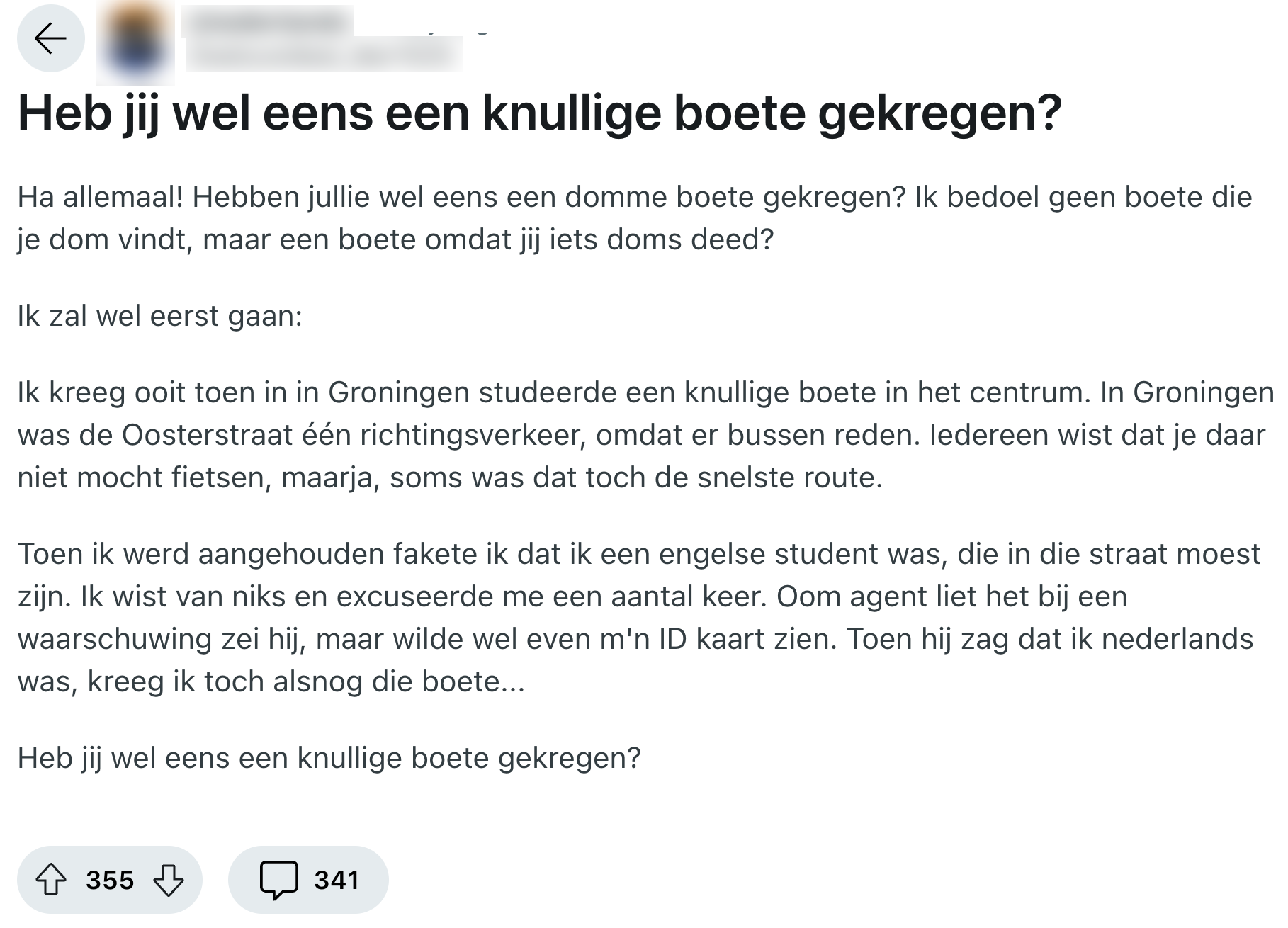Click the word 'waarschuwing' in the post
Image resolution: width=1288 pixels, height=928 pixels.
115,640
